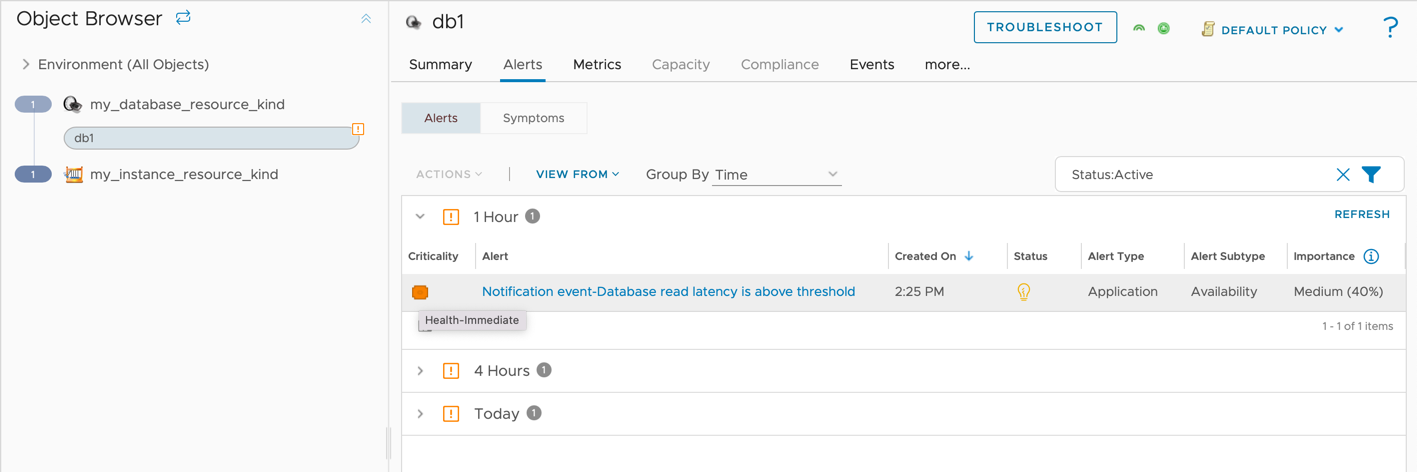Expand Environment (All Objects) tree node
Viewport: 1417px width, 472px height.
(x=26, y=64)
